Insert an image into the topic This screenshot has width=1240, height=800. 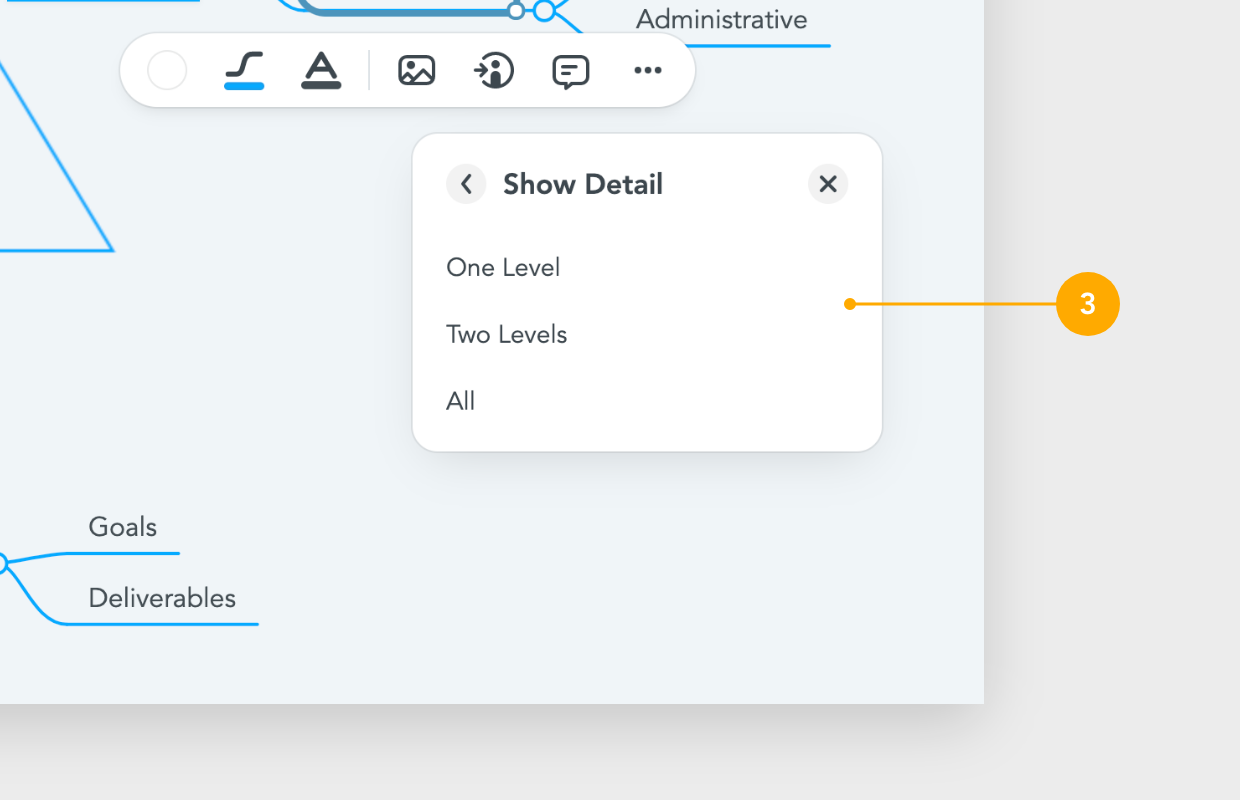click(417, 70)
